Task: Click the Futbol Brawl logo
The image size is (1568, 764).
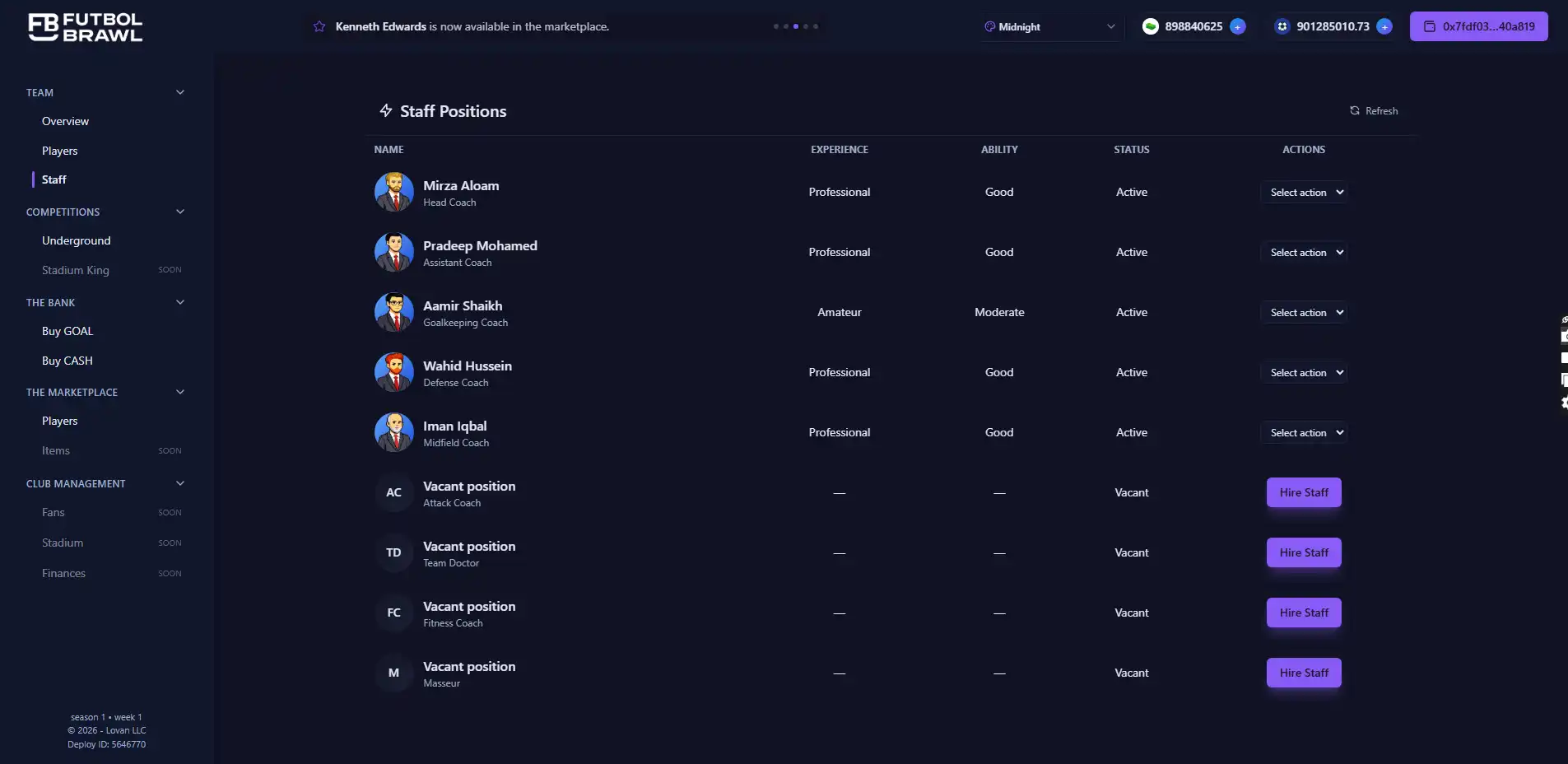Action: pyautogui.click(x=86, y=26)
